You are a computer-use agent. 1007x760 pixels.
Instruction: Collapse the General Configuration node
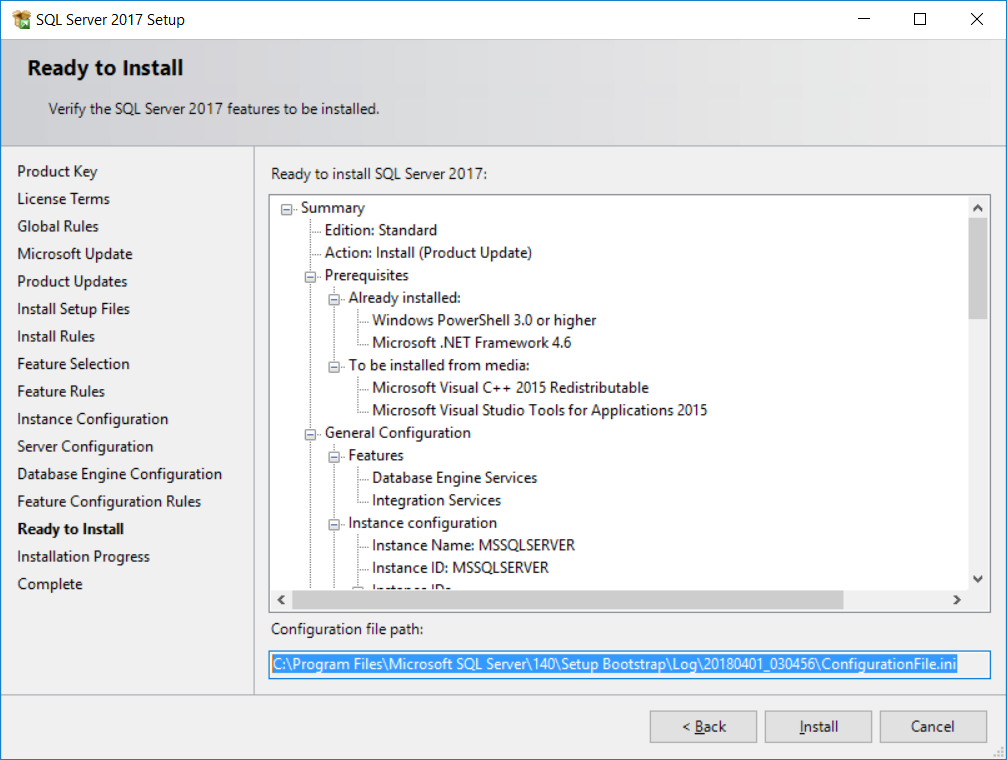310,434
